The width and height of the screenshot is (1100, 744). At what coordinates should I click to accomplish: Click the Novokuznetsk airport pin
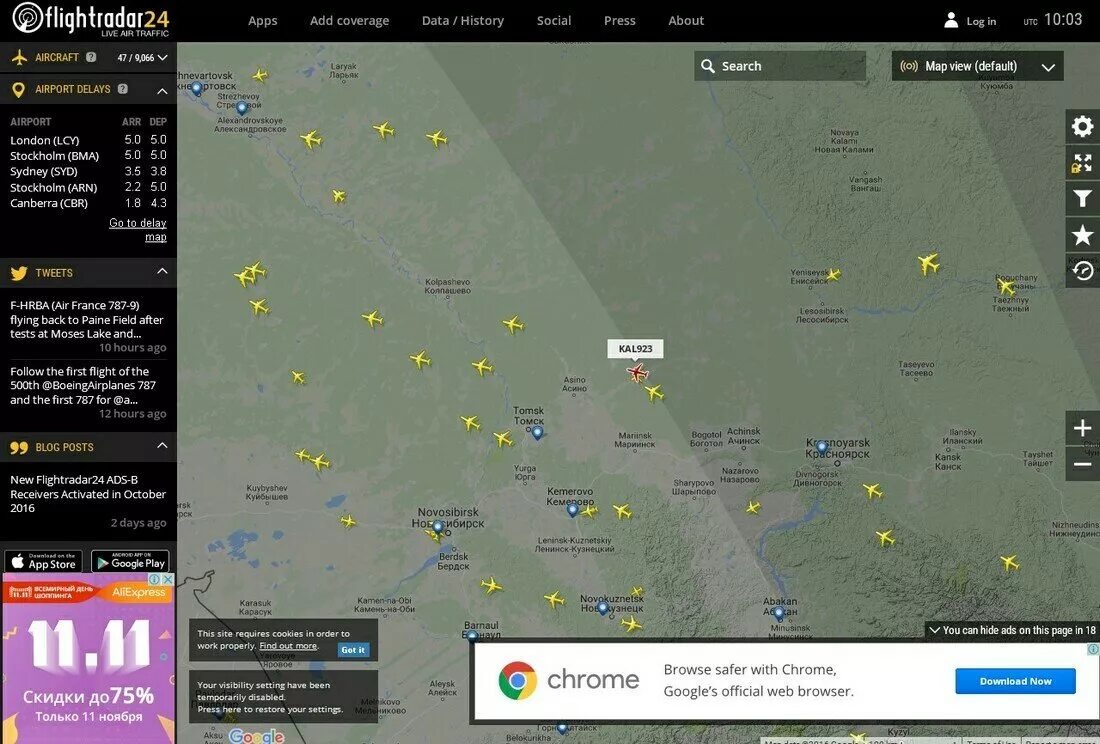603,608
